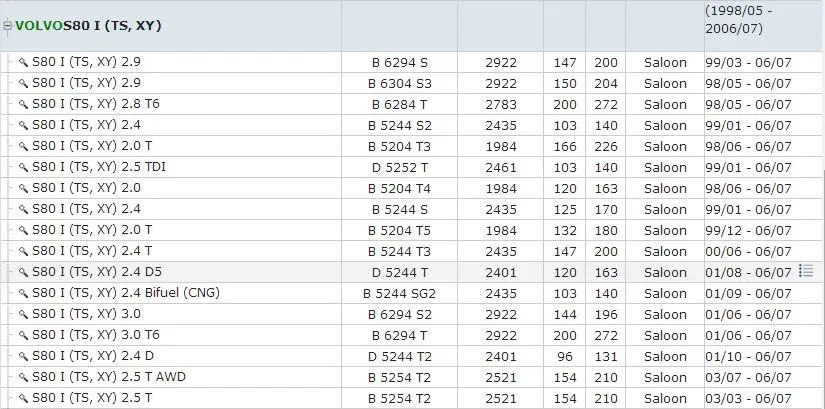
Task: Collapse the VOLVO S80 I (TS, XY) group
Action: [7, 26]
